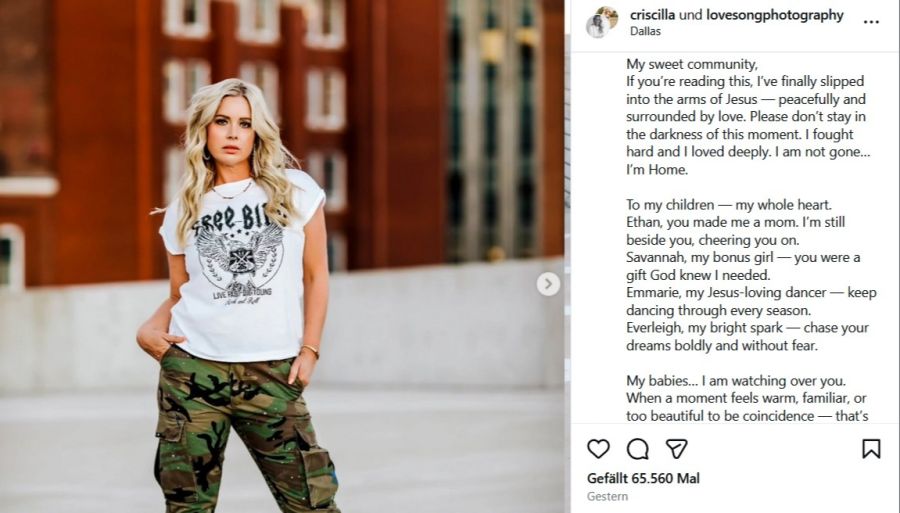
Task: Click the 'My babies... I am watching' line
Action: click(x=736, y=380)
